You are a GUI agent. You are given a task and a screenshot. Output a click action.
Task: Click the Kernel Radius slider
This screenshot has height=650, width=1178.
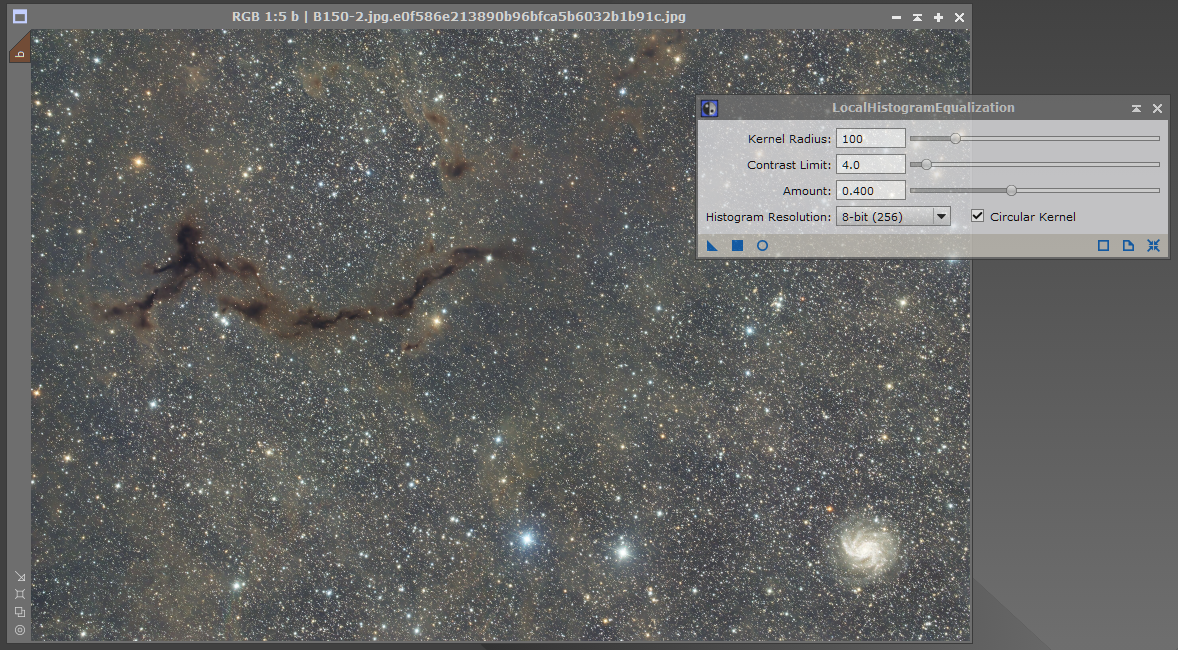[1034, 138]
